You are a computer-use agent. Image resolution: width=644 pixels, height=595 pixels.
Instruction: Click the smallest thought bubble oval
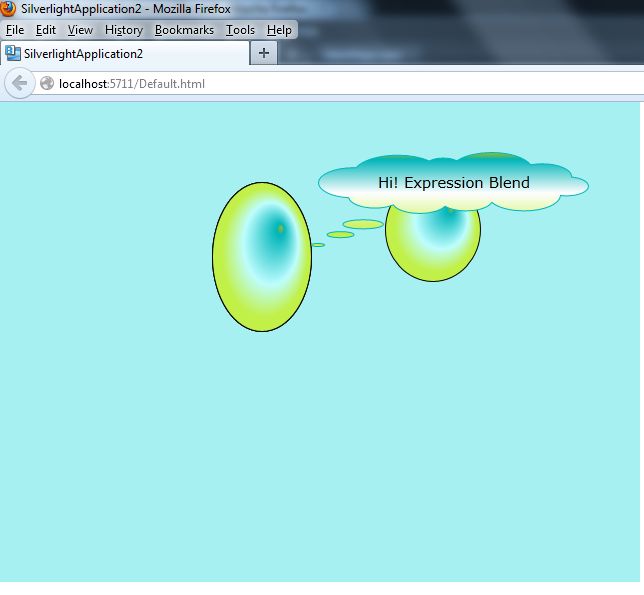point(318,245)
